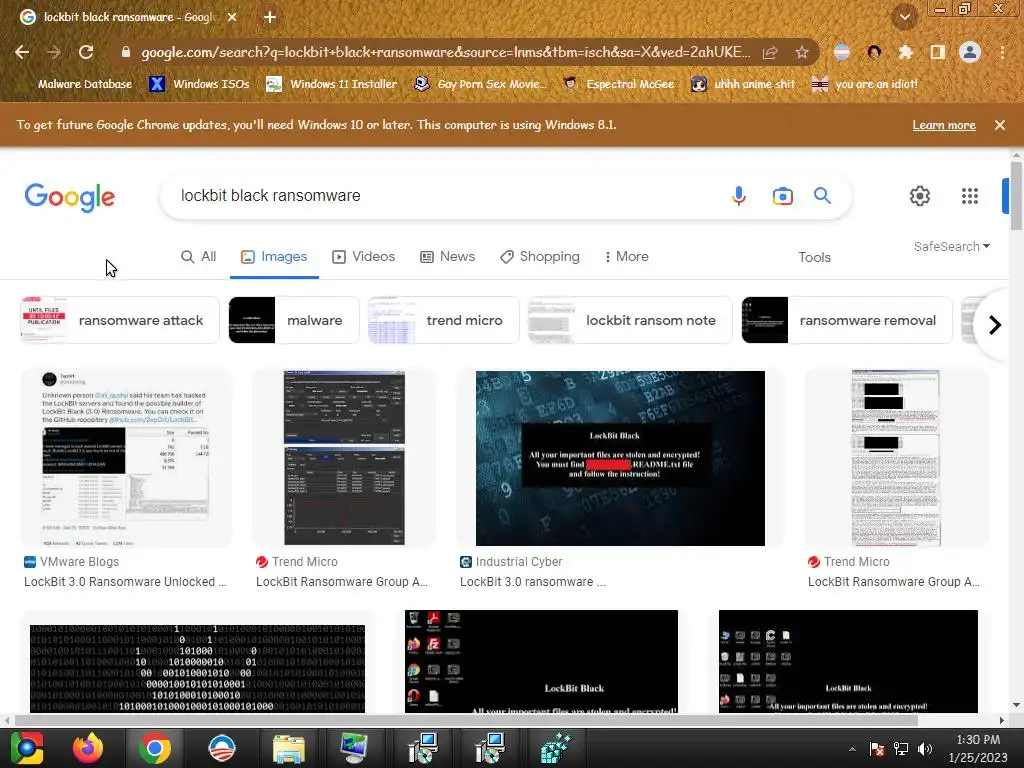This screenshot has height=768, width=1024.
Task: Open the volume control in system tray
Action: (x=925, y=748)
